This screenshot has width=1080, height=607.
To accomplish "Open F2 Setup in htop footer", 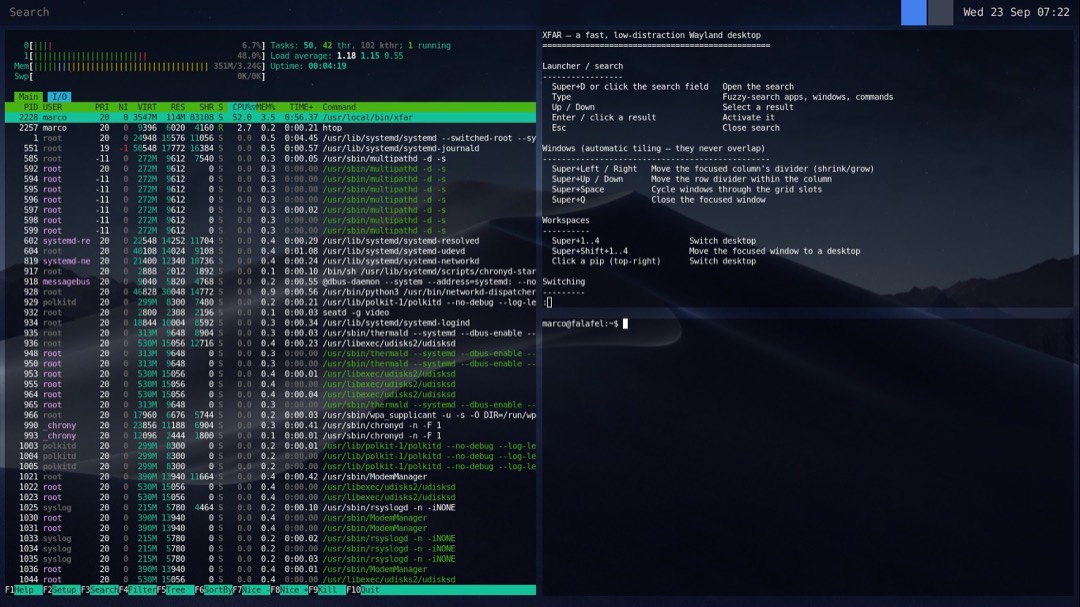I will 61,590.
